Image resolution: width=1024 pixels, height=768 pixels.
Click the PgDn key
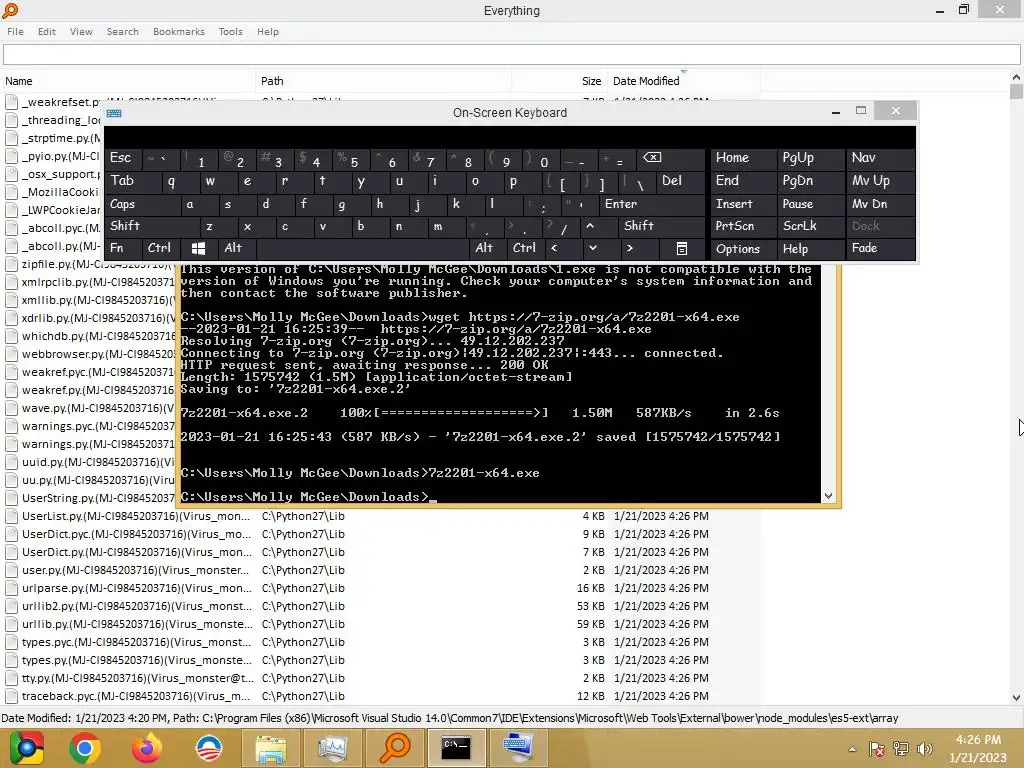click(x=810, y=181)
